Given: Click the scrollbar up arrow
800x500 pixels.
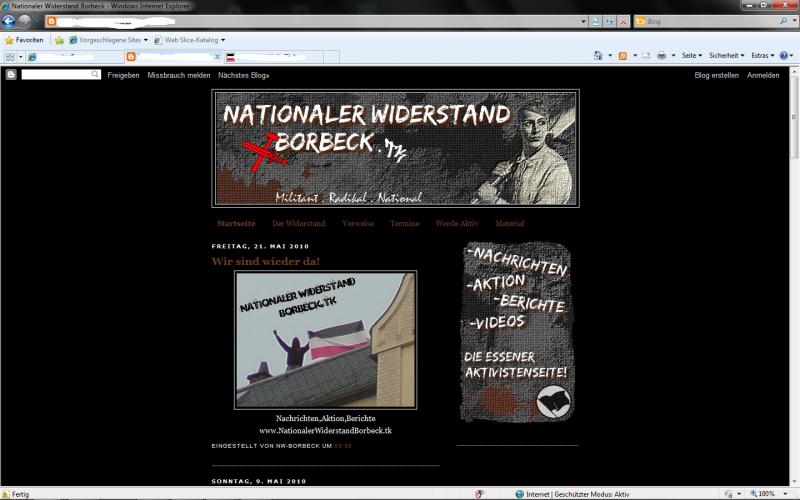Looking at the screenshot, I should tap(794, 72).
